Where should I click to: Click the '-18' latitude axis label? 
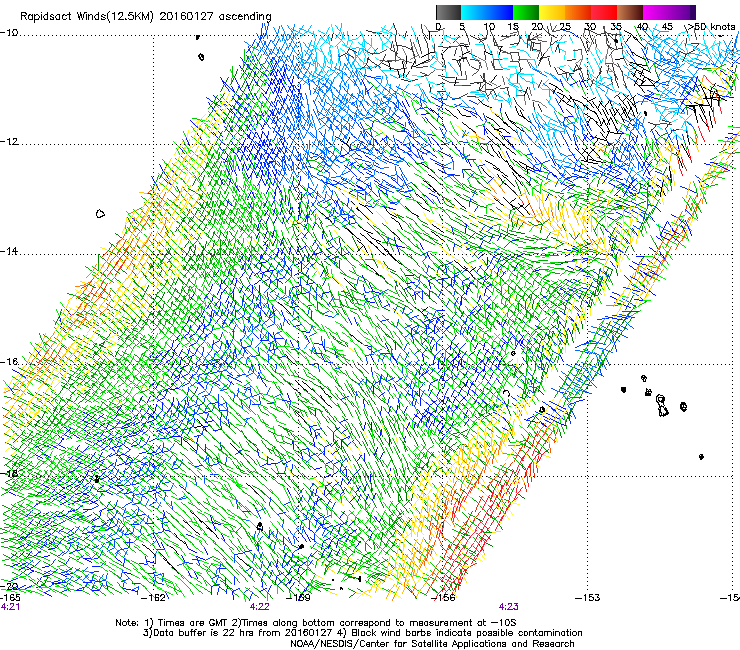pyautogui.click(x=9, y=473)
